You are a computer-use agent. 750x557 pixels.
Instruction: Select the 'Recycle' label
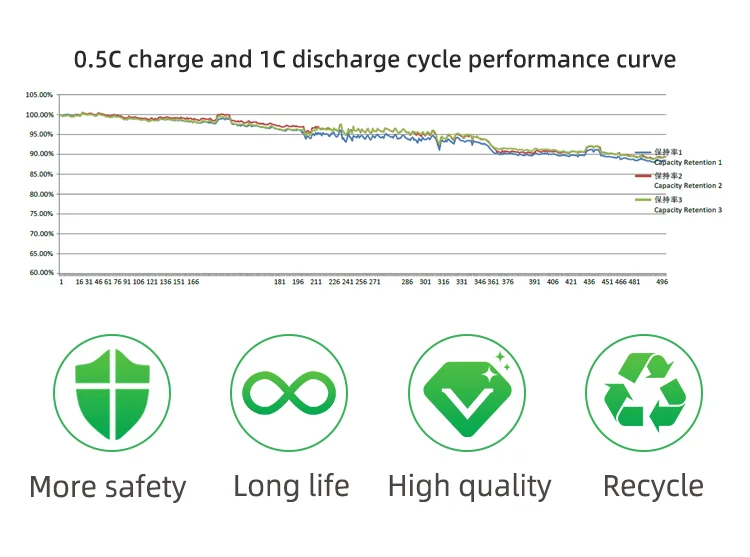click(653, 487)
